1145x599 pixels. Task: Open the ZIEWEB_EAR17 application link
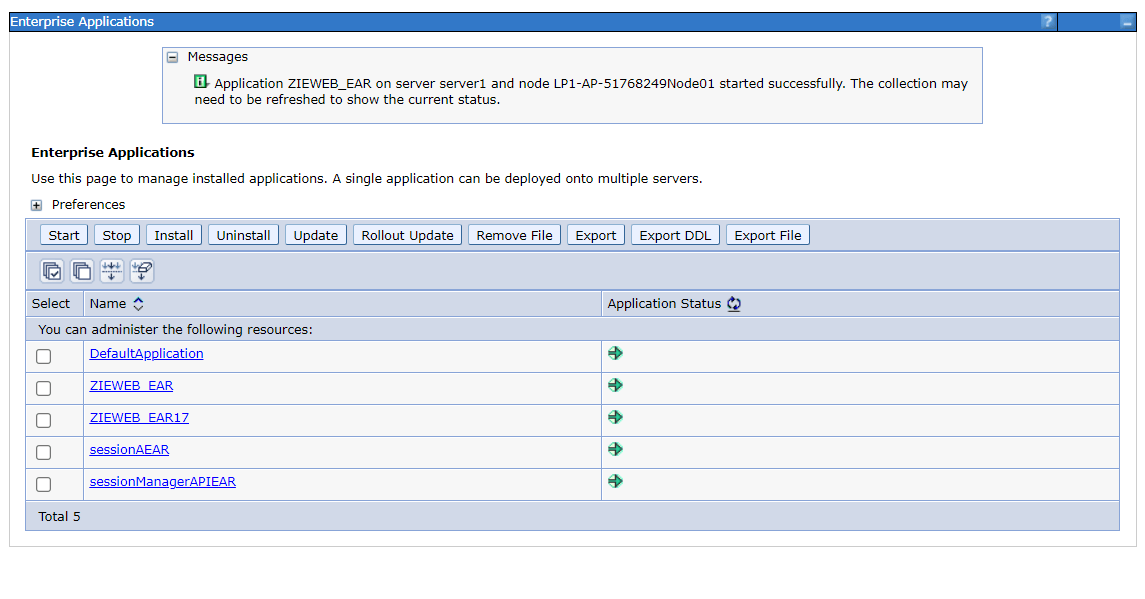tap(138, 417)
